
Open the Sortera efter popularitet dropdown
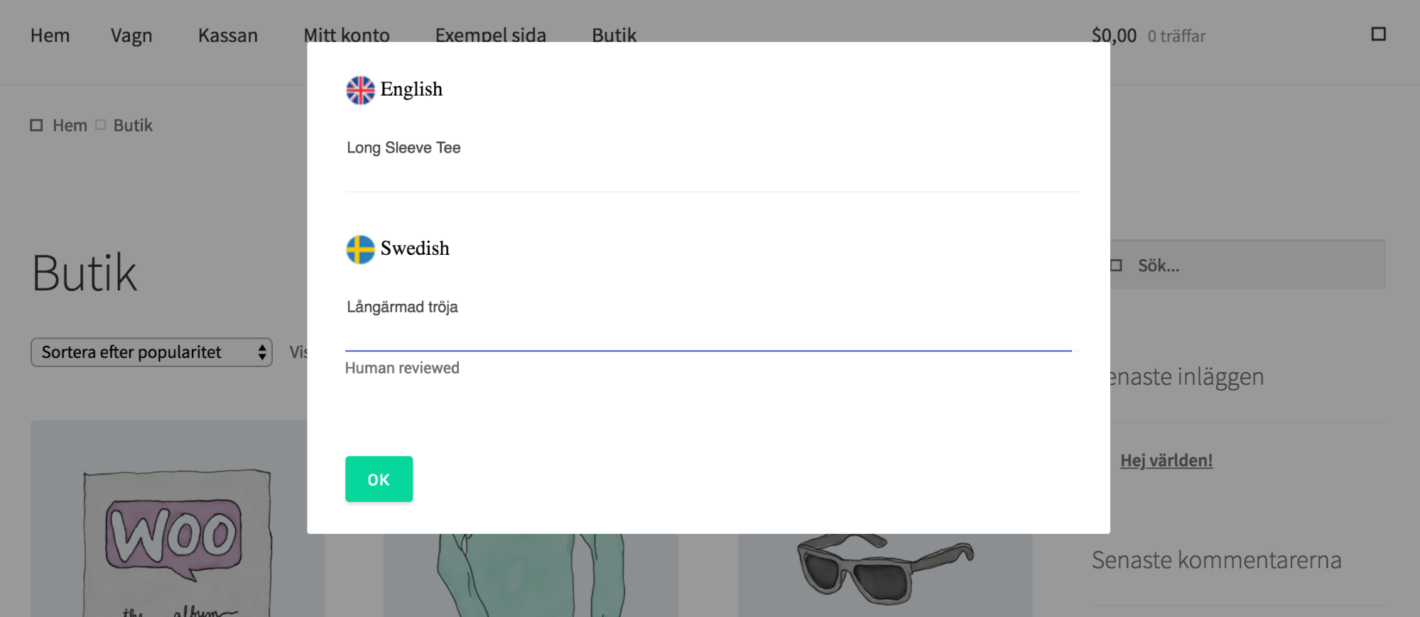(x=152, y=352)
